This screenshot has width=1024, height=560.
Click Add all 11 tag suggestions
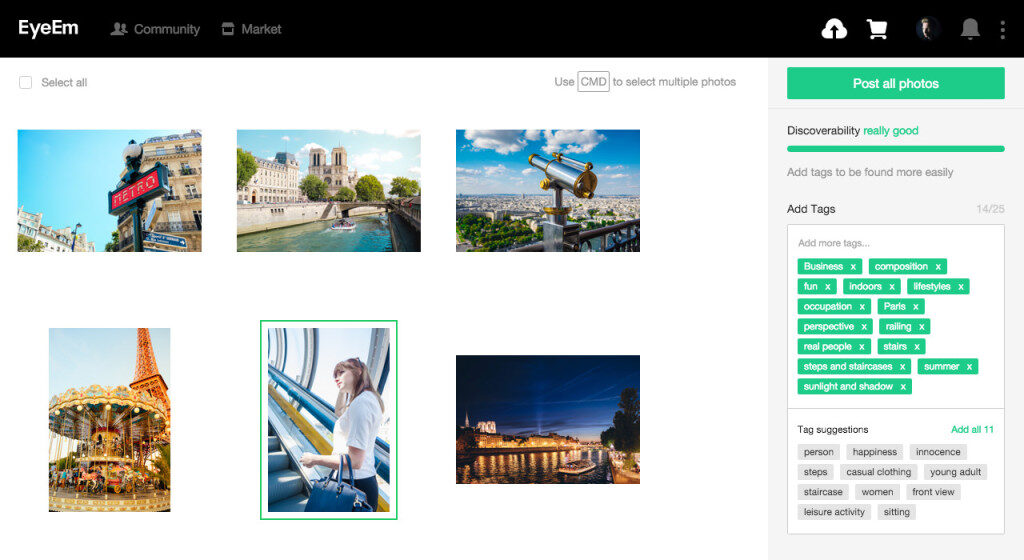[x=971, y=430]
